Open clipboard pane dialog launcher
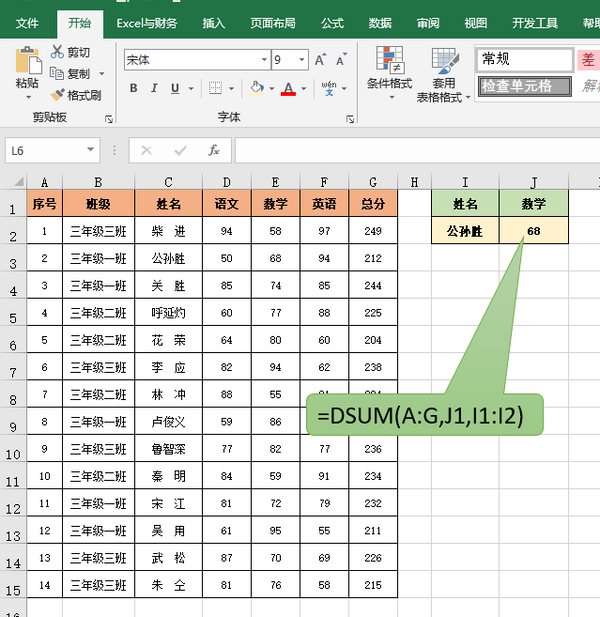The height and width of the screenshot is (617, 600). click(109, 119)
